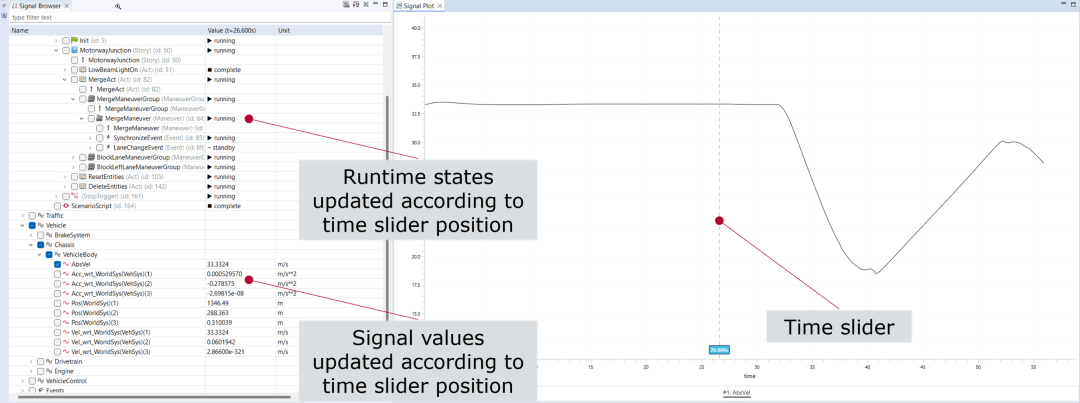The image size is (1080, 403).
Task: Expand the Traffic tree node
Action: click(x=23, y=216)
